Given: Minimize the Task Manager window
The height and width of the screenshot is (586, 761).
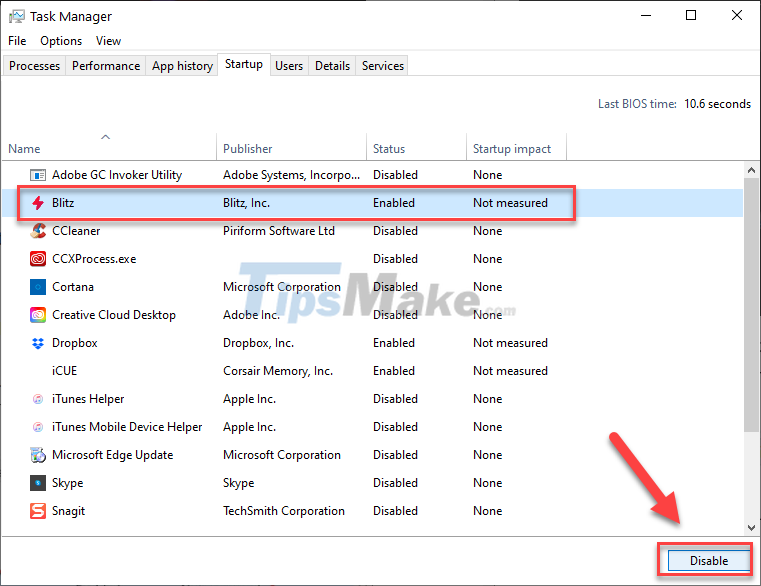Looking at the screenshot, I should [x=646, y=16].
